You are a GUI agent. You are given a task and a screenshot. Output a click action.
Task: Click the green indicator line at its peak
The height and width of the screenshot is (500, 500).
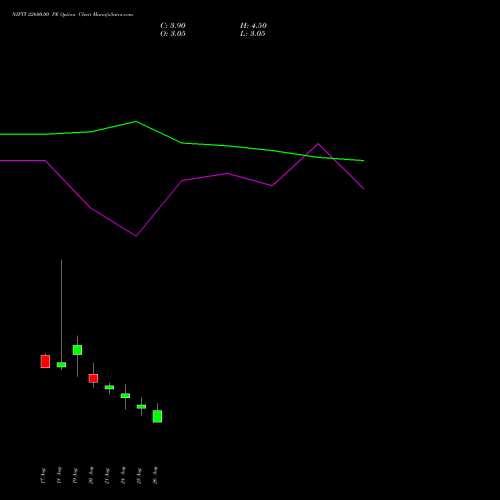tap(136, 121)
